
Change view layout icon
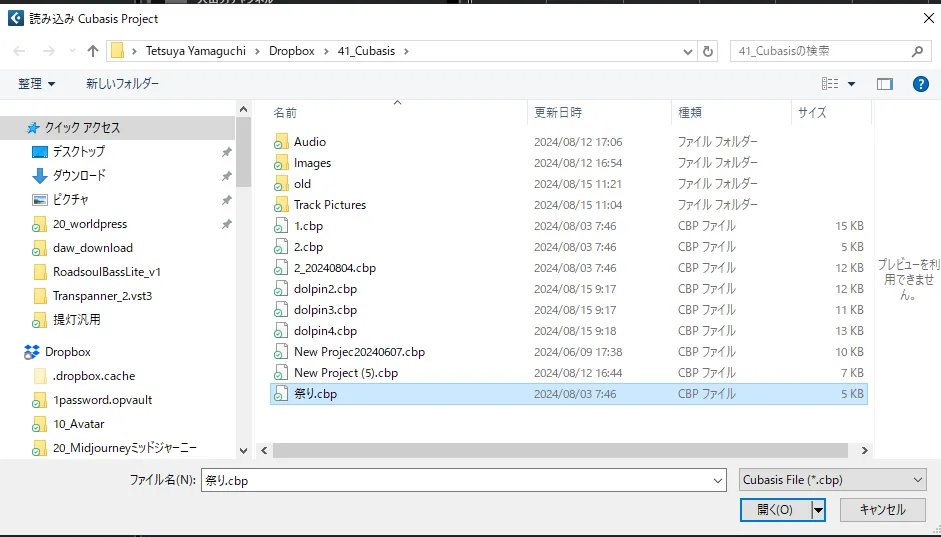click(x=830, y=84)
